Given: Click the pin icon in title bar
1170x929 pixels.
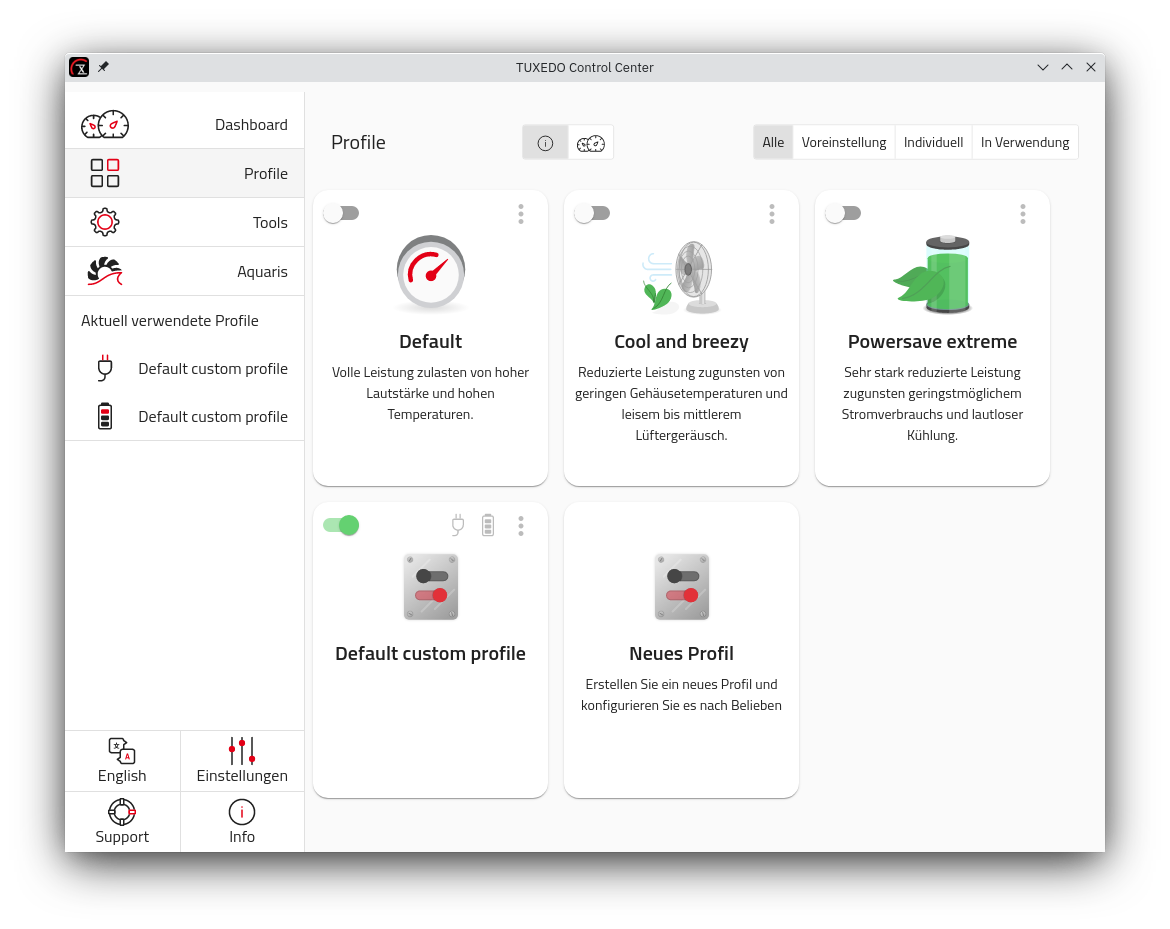Looking at the screenshot, I should click(104, 67).
